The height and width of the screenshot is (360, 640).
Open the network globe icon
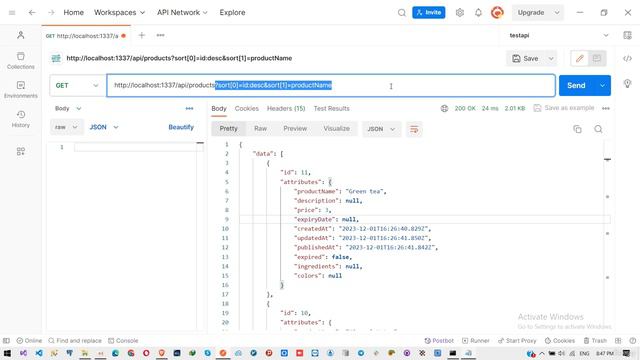pyautogui.click(x=444, y=109)
